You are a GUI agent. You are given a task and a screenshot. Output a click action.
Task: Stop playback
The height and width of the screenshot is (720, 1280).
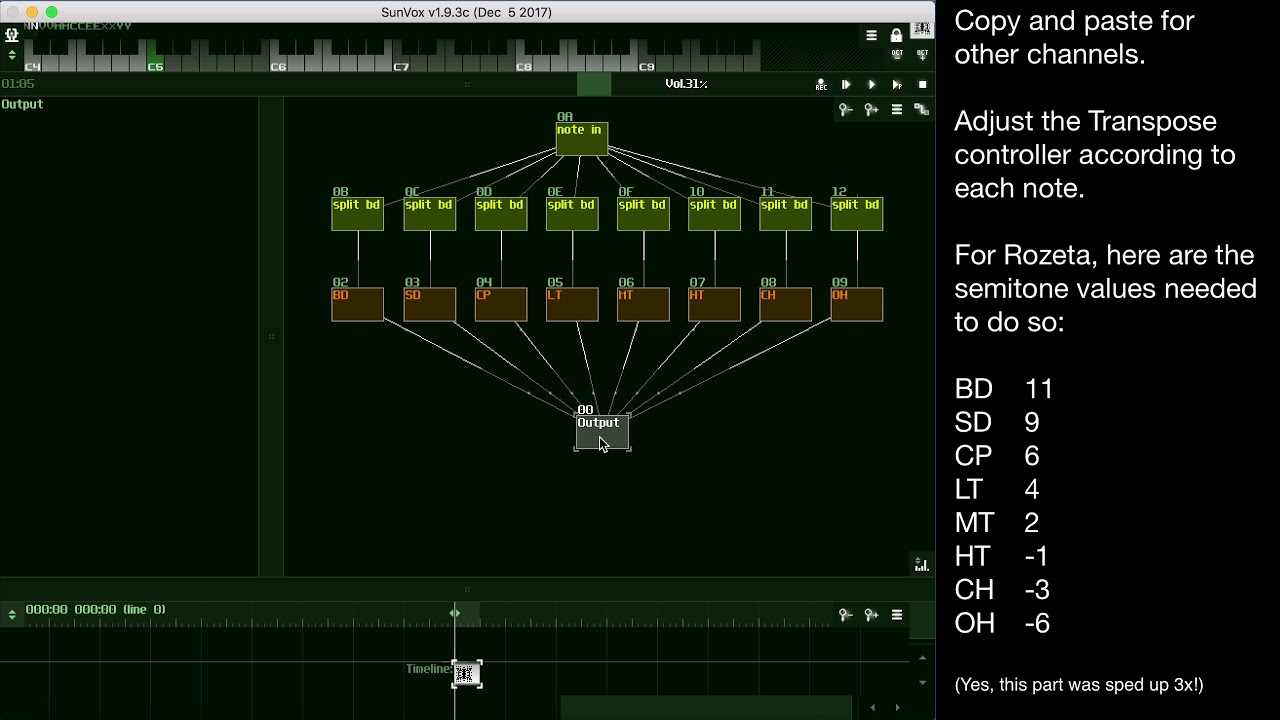[x=922, y=85]
